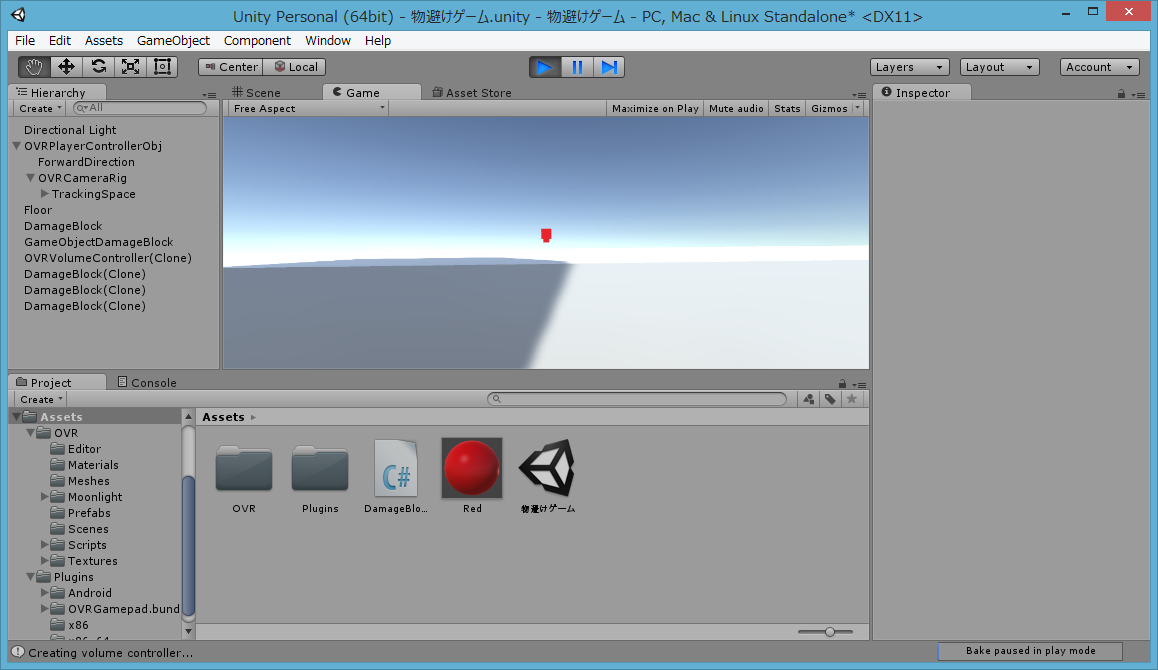This screenshot has height=670, width=1158.
Task: Open Hierarchy Create dropdown
Action: [40, 109]
